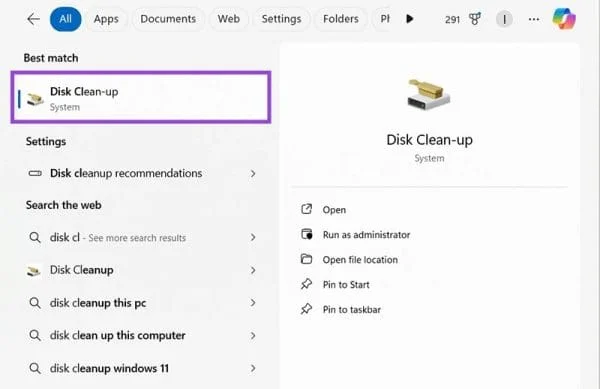
Task: Choose Open file location
Action: 360,260
